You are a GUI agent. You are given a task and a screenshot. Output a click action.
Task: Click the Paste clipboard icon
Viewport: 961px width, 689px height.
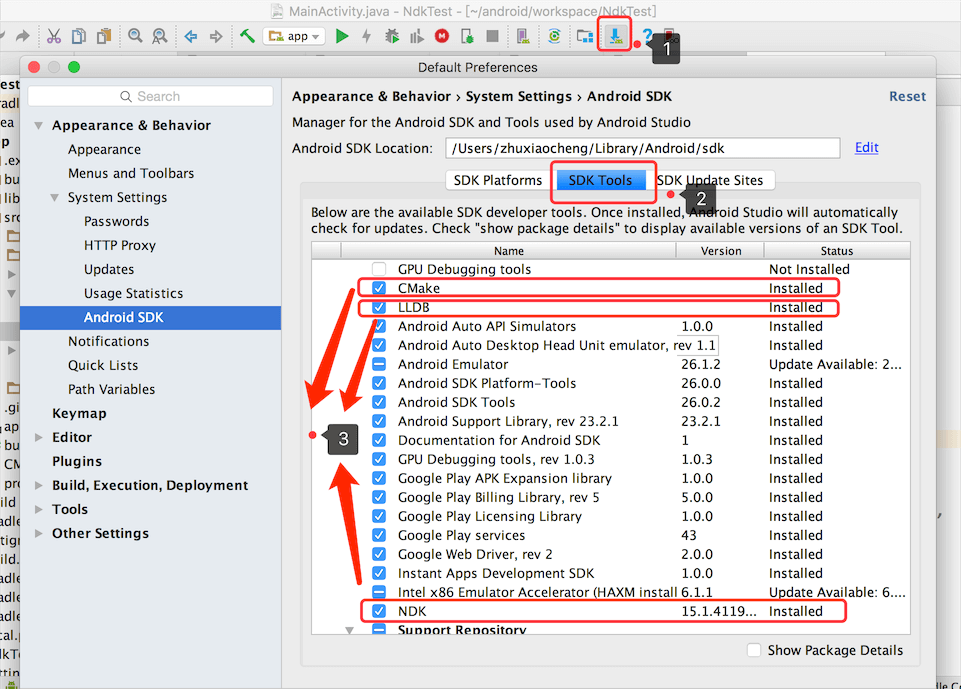pyautogui.click(x=104, y=37)
